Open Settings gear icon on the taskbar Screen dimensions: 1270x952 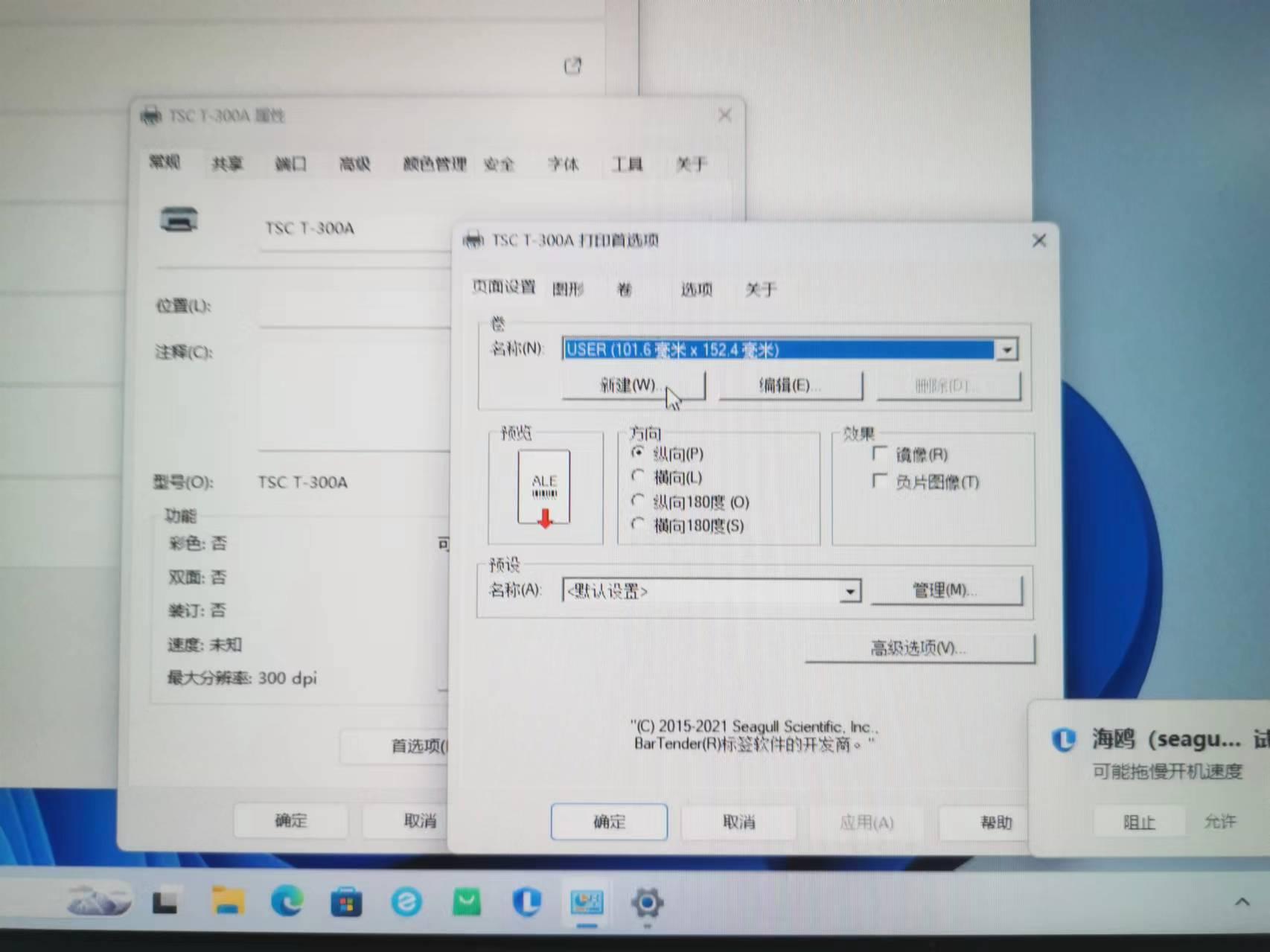point(647,903)
